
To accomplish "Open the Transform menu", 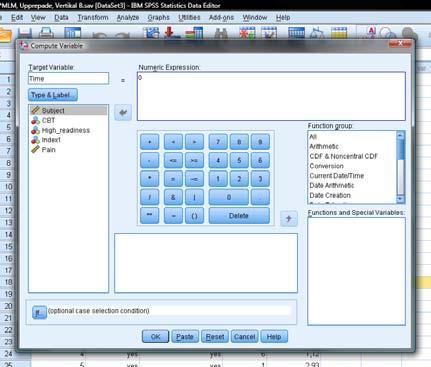I will [x=93, y=17].
